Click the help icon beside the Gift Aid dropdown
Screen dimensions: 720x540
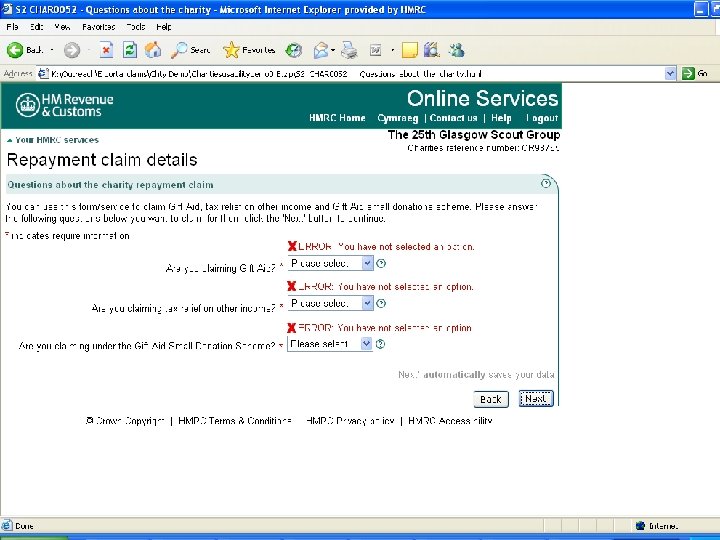(381, 263)
